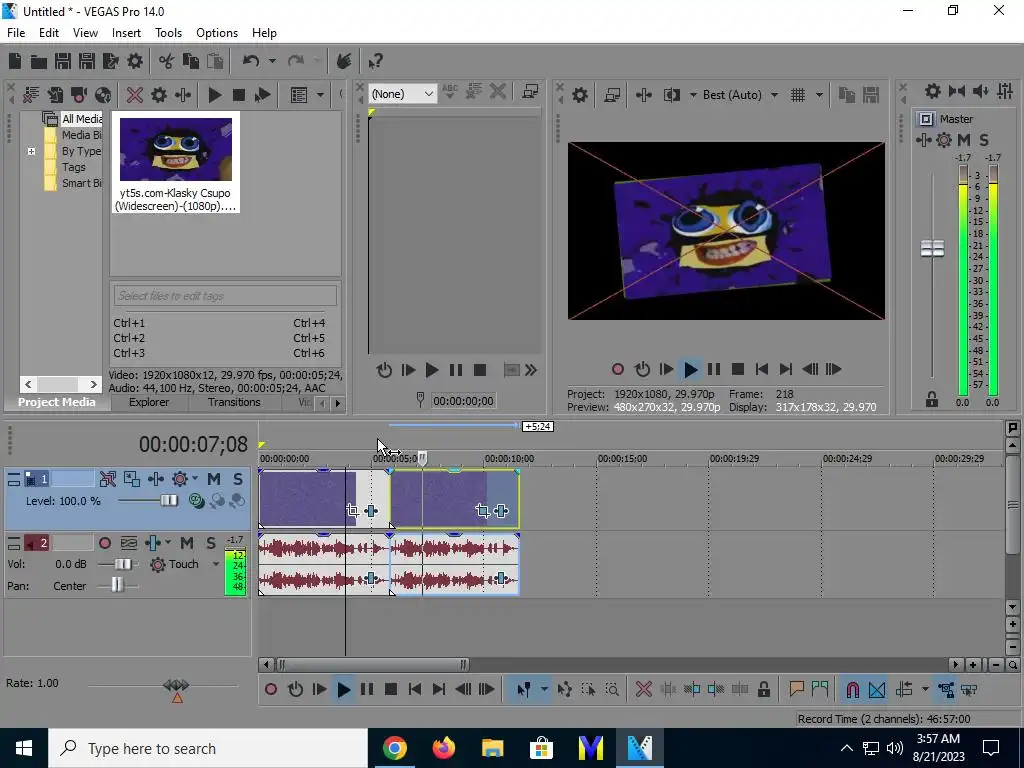Open the (None) preset dropdown
The height and width of the screenshot is (768, 1024).
(x=402, y=94)
